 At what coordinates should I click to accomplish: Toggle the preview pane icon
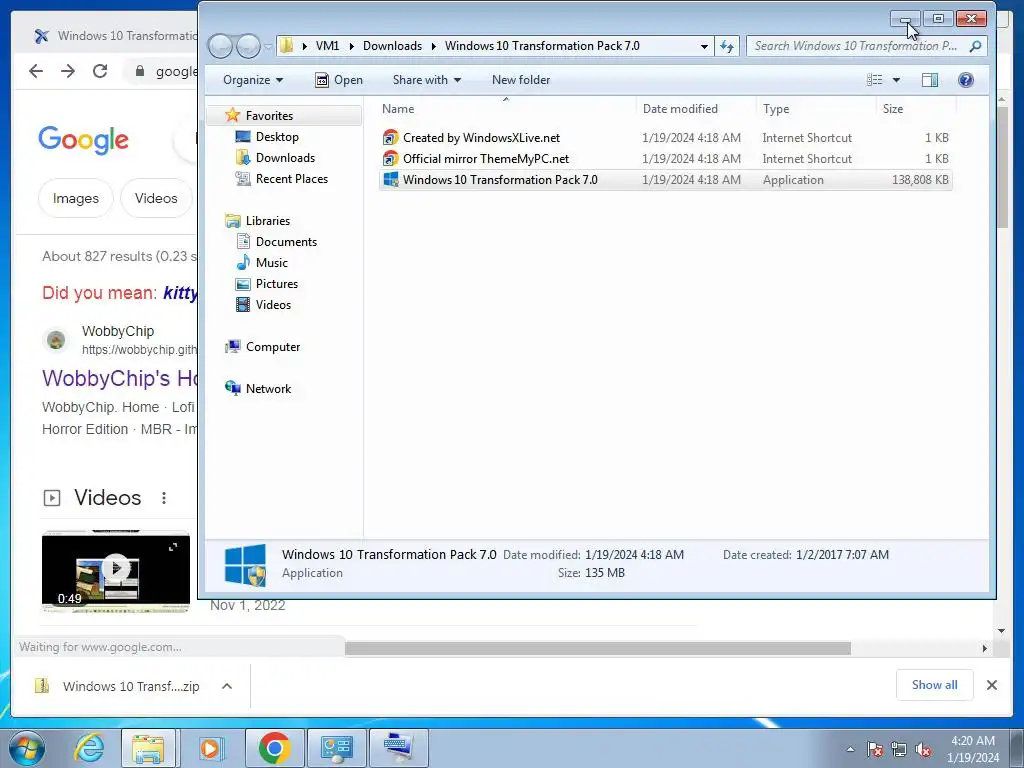point(929,80)
